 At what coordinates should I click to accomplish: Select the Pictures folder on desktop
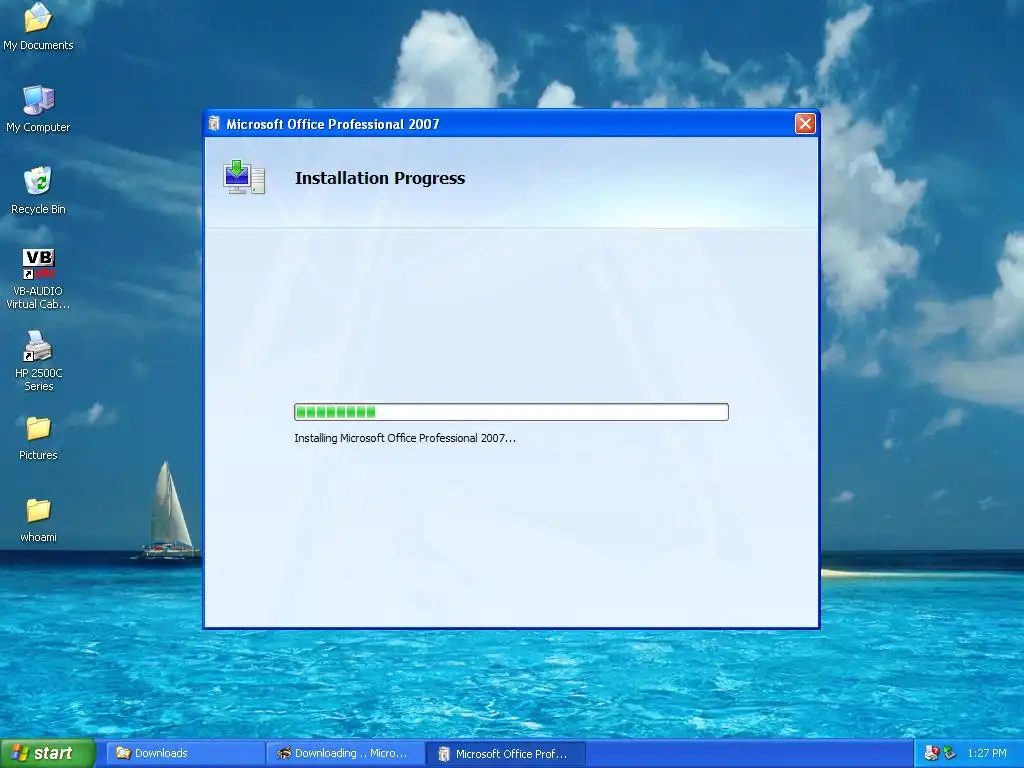[38, 438]
